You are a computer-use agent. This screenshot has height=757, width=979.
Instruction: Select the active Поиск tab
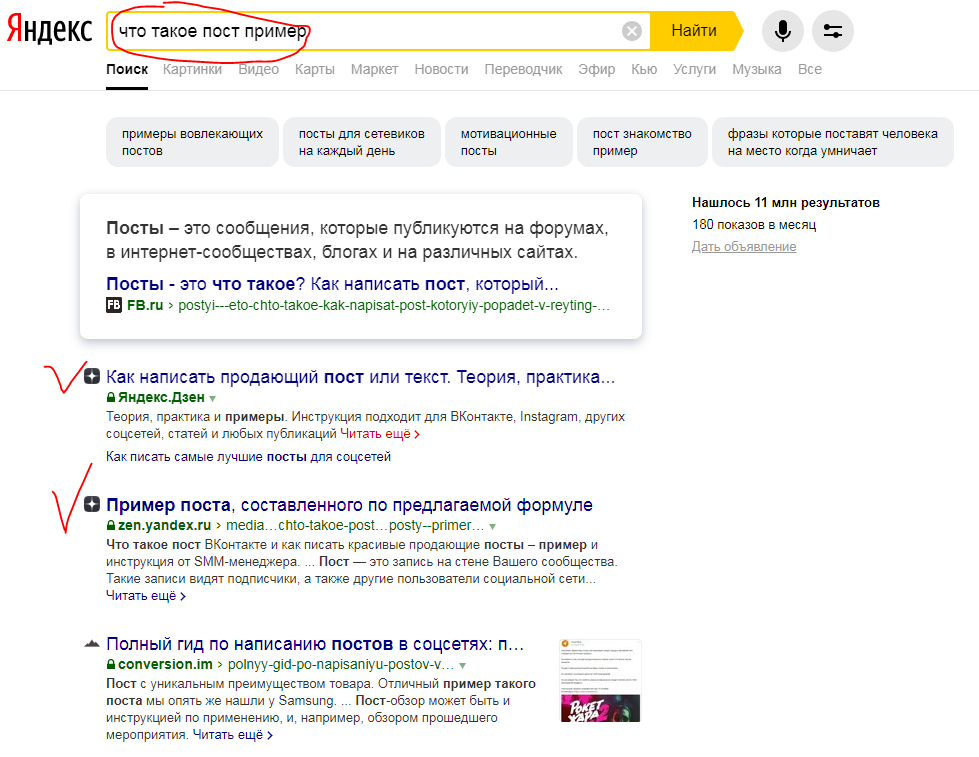point(127,69)
